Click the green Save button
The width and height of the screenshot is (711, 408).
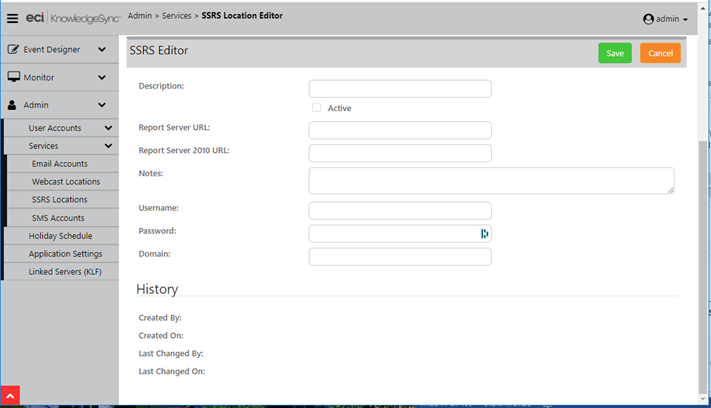pos(615,53)
